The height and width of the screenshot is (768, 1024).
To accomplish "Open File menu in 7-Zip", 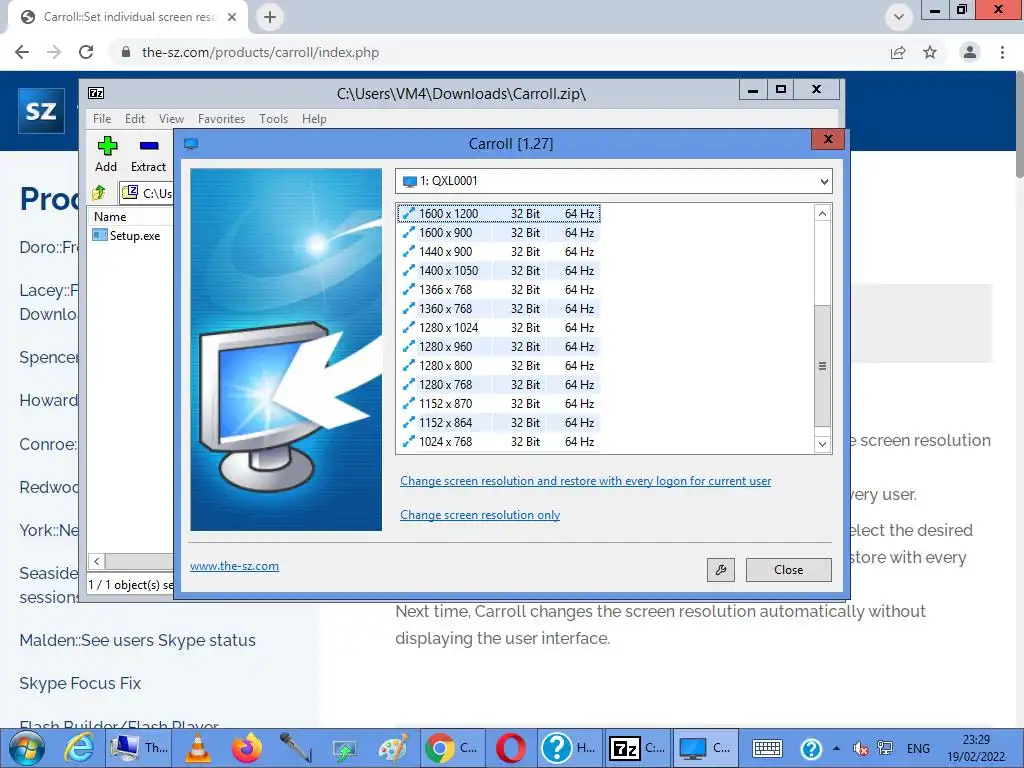I will 102,119.
